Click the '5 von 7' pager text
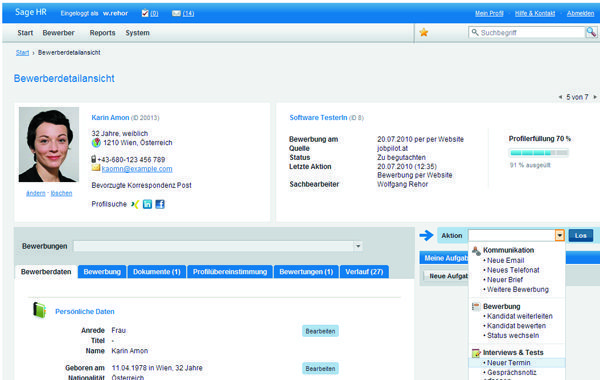 click(577, 97)
